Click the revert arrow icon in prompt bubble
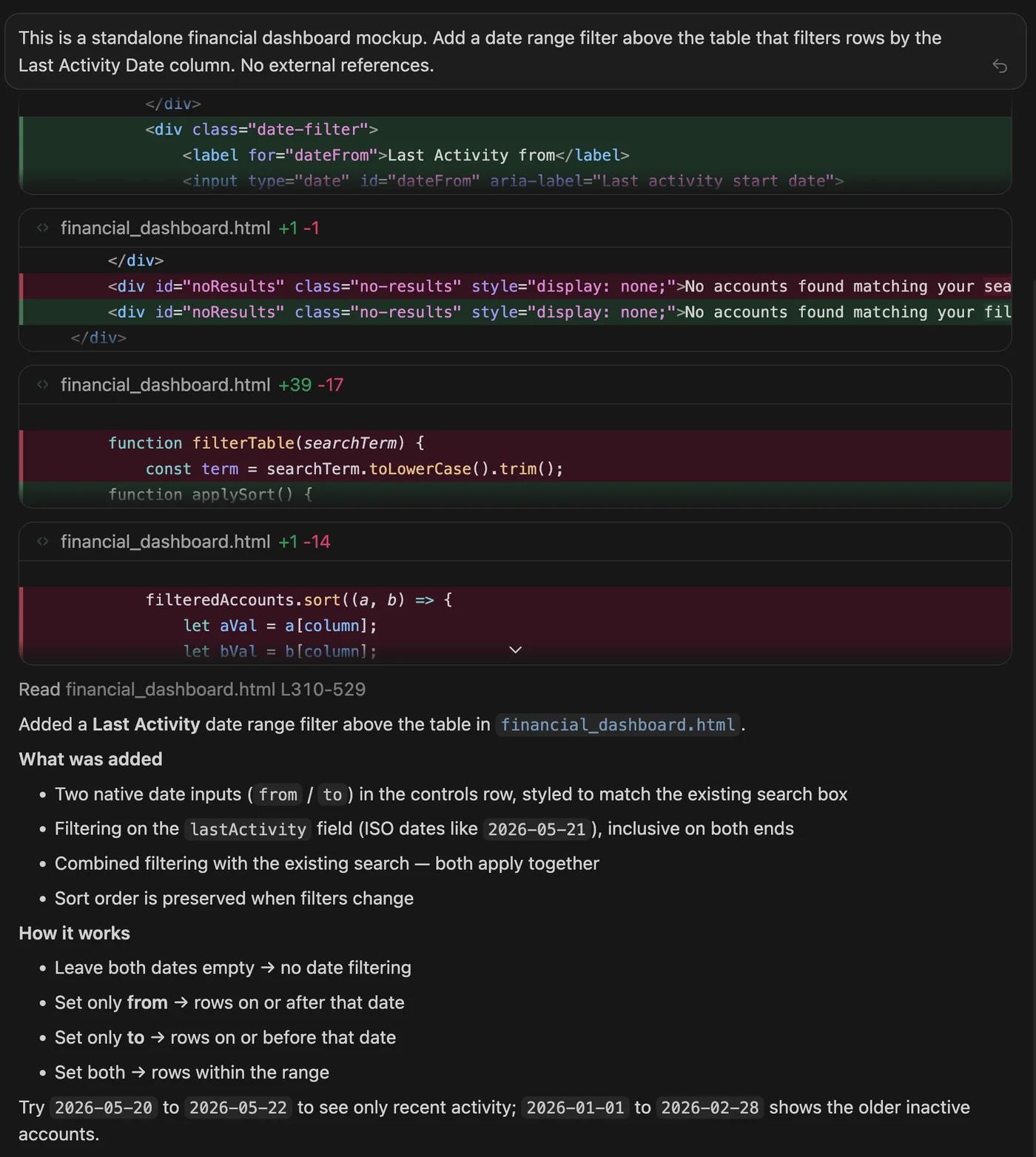 1000,67
